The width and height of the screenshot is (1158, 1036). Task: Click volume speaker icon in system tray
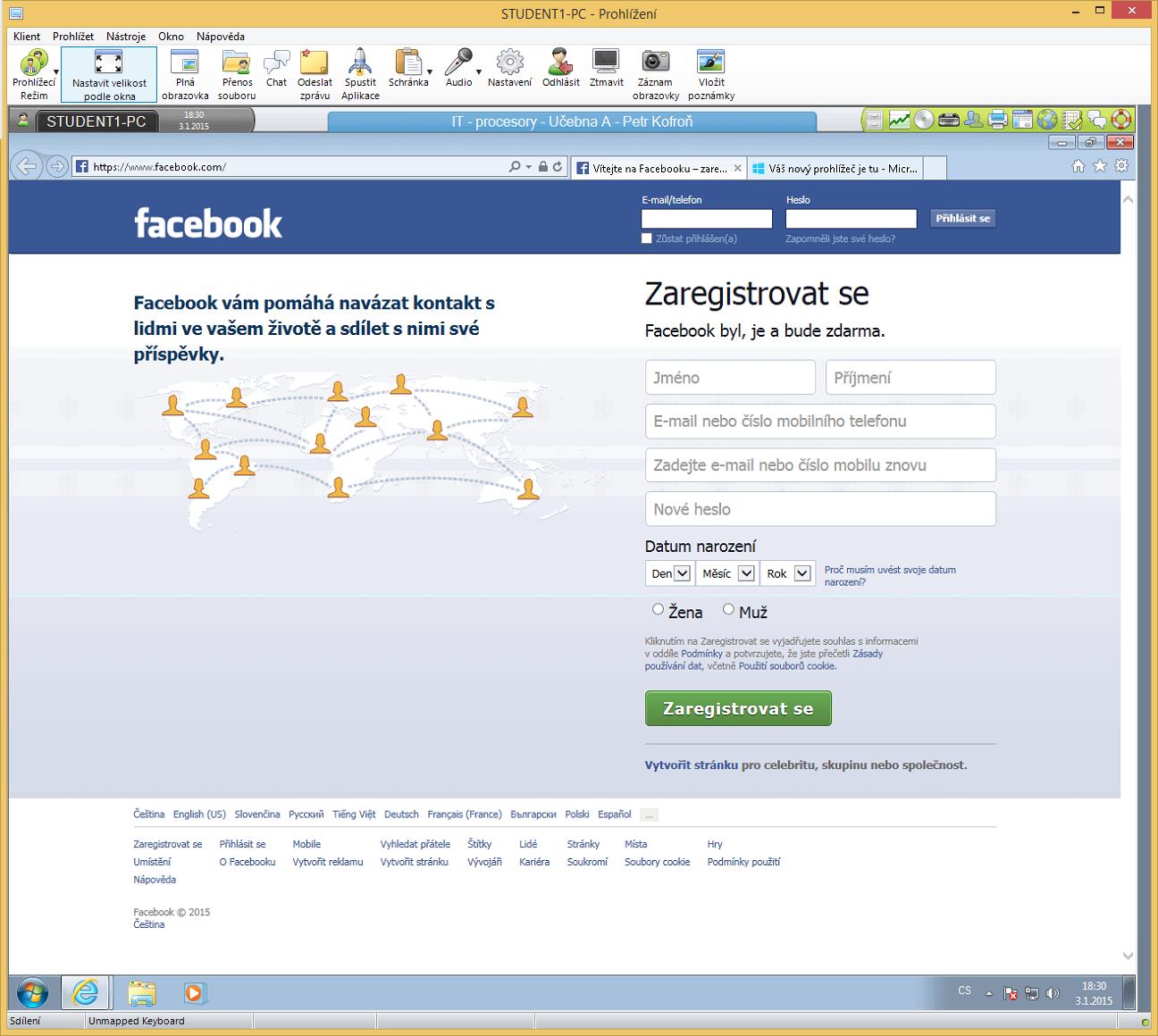[1053, 992]
